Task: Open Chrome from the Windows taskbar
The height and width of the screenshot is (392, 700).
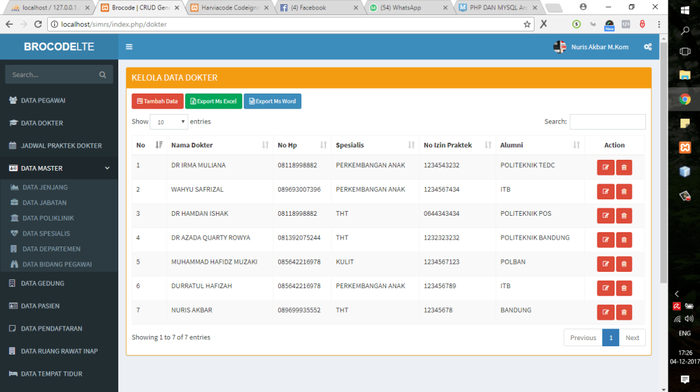Action: 684,99
